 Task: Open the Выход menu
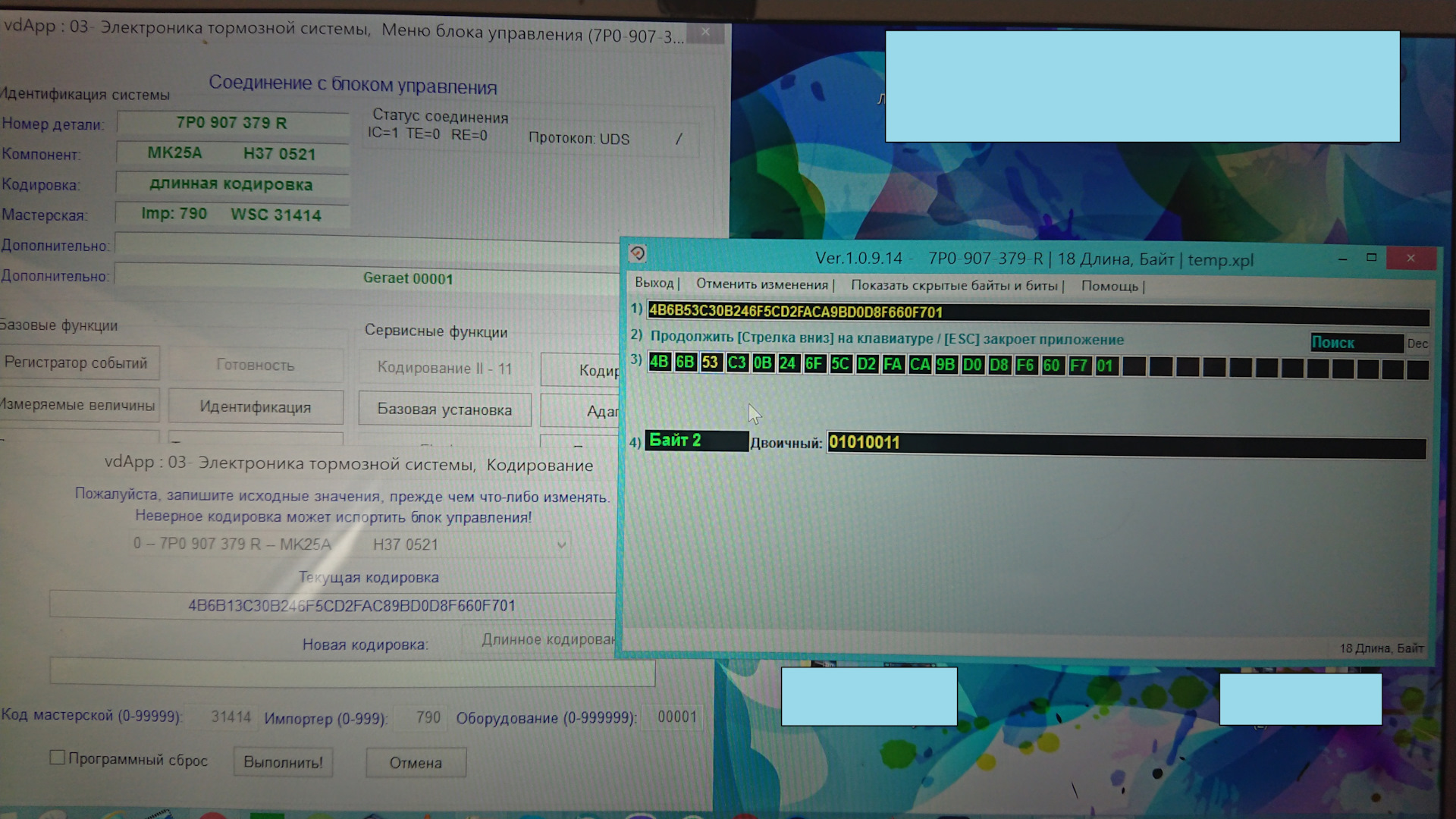click(x=654, y=283)
